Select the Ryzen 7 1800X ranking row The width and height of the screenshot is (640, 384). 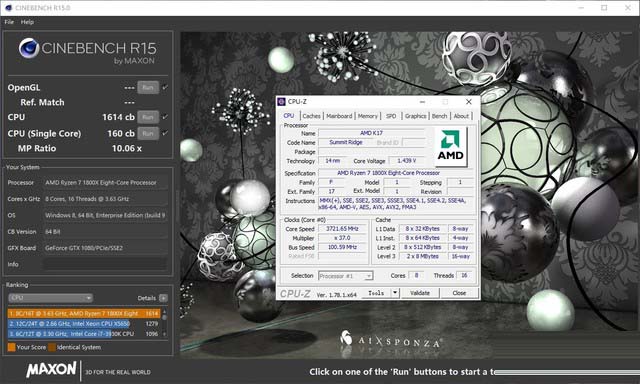[x=84, y=313]
